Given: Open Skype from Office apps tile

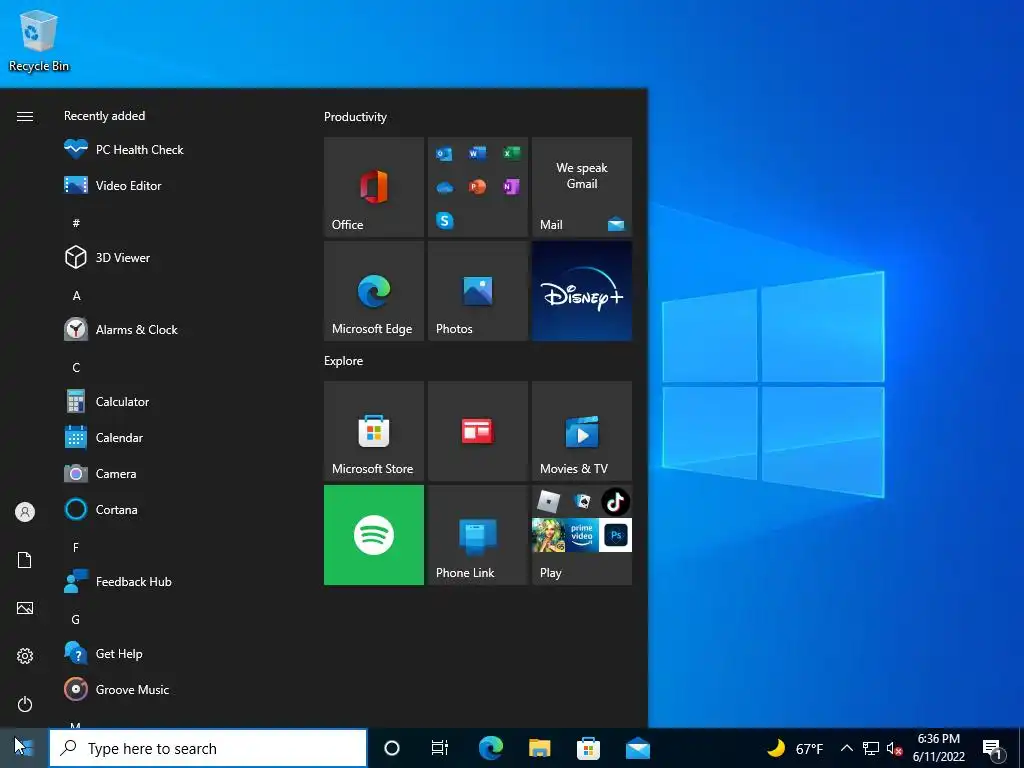Looking at the screenshot, I should tap(445, 221).
